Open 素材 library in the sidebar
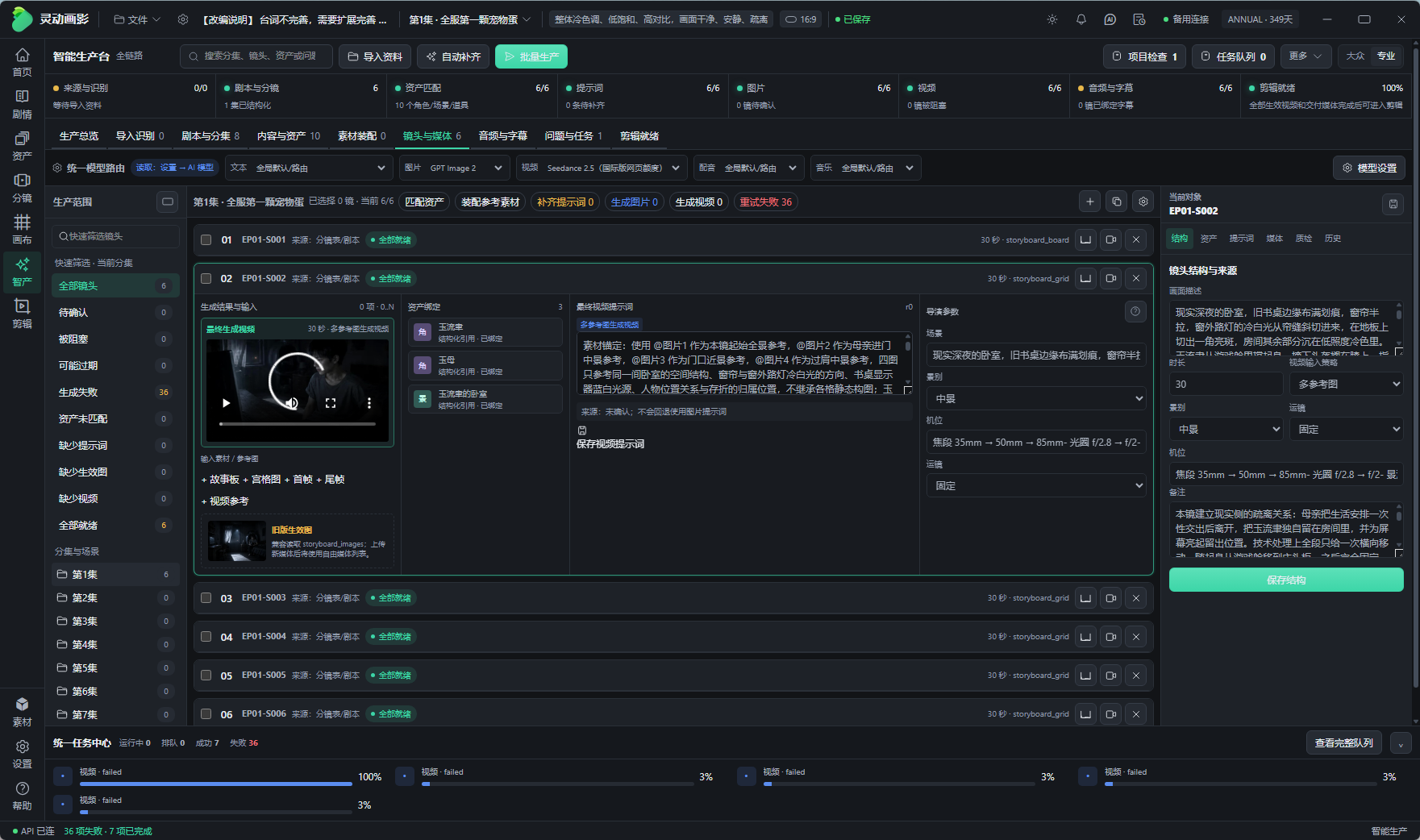The width and height of the screenshot is (1420, 840). tap(22, 711)
